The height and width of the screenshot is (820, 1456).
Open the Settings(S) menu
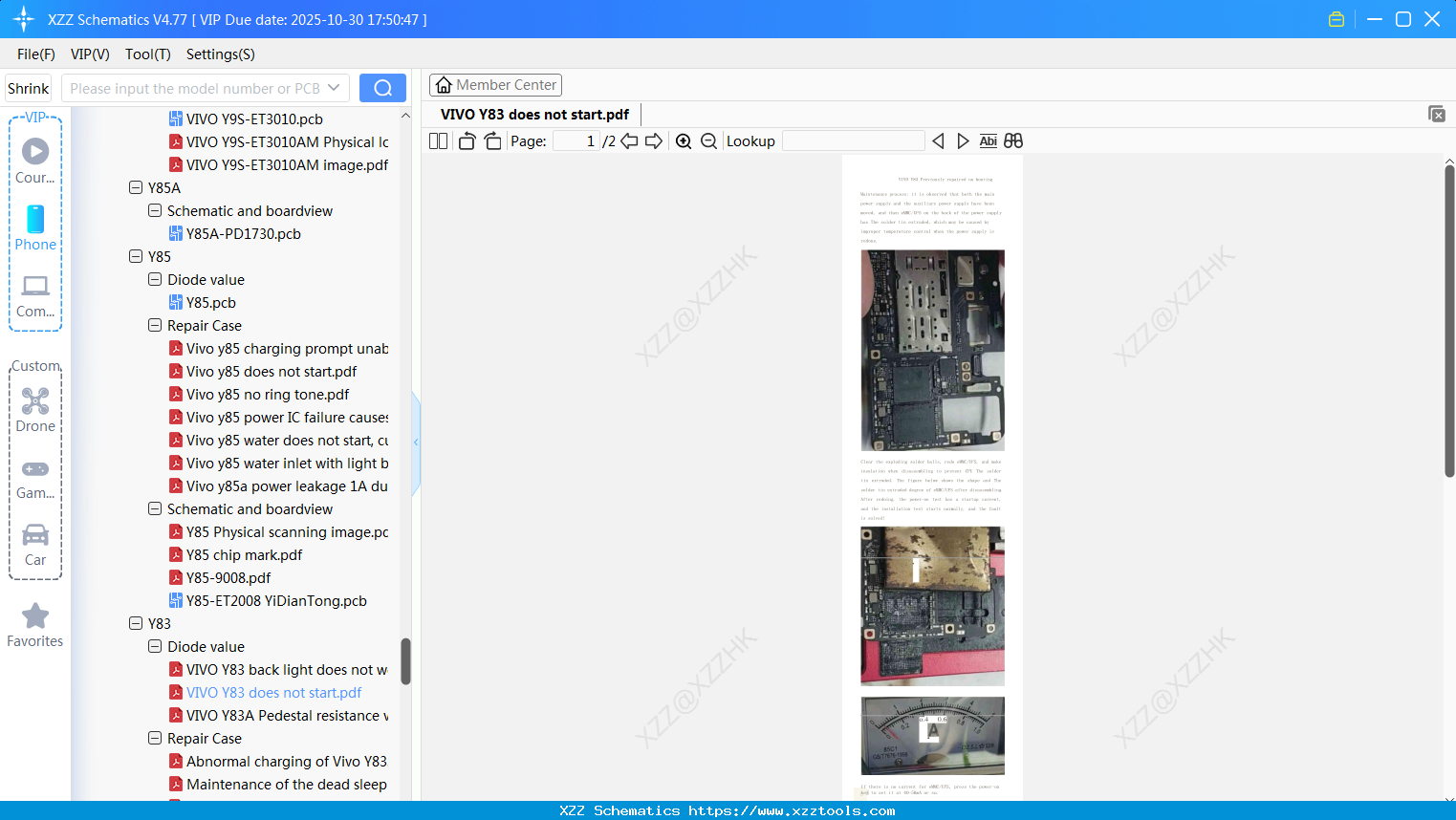pyautogui.click(x=221, y=54)
